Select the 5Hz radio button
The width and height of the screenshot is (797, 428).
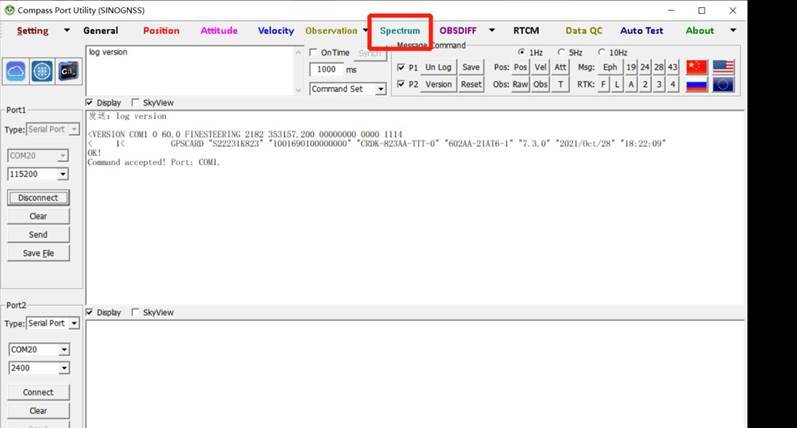[561, 52]
